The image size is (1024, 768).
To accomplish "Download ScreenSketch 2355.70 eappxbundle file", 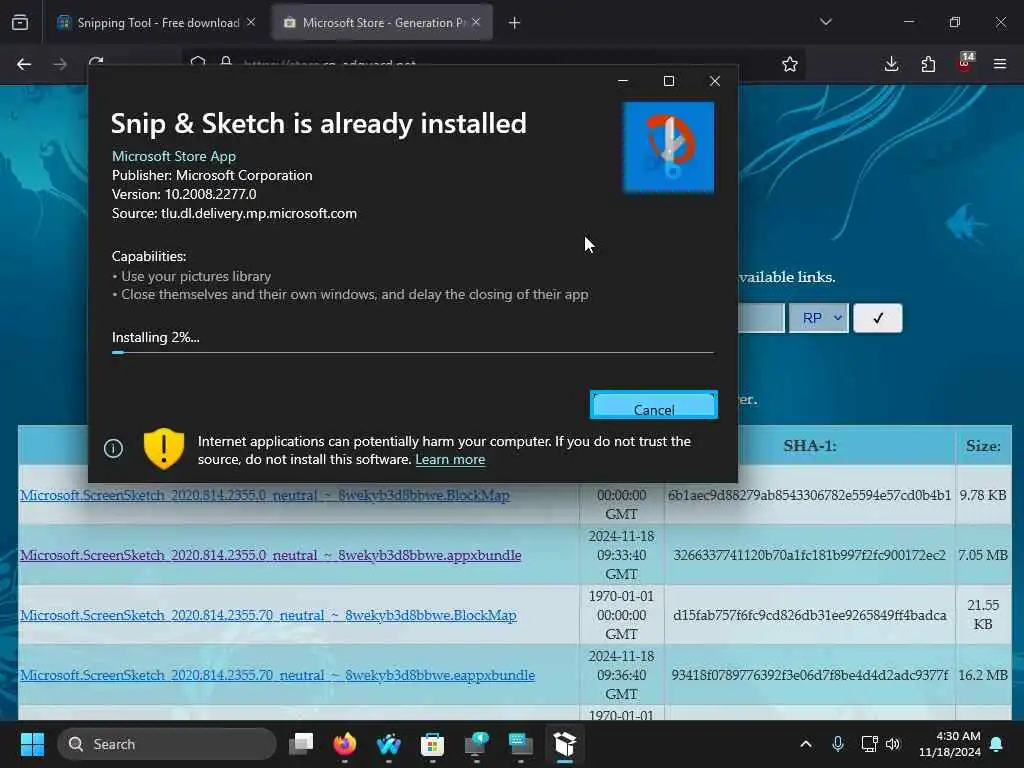I will tap(277, 675).
